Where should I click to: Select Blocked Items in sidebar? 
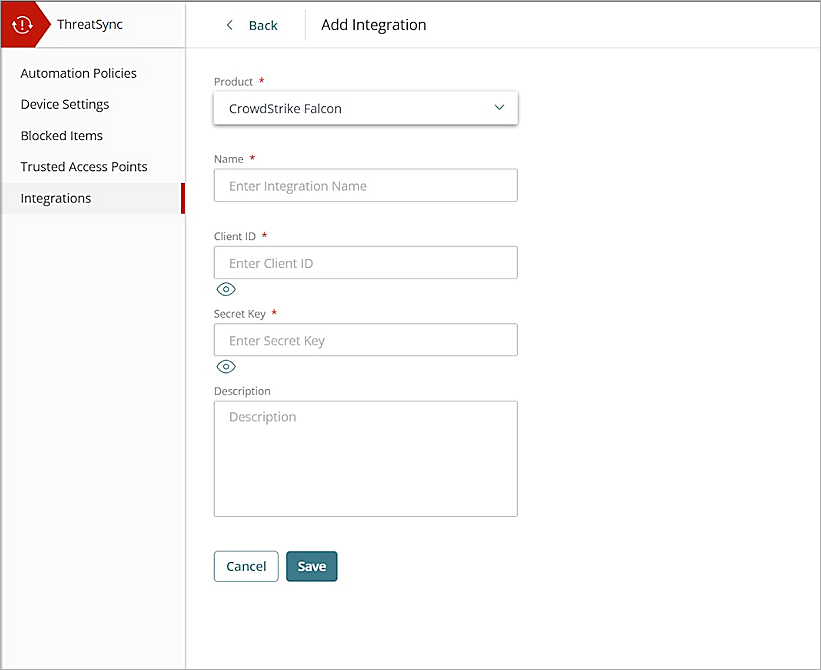tap(62, 136)
